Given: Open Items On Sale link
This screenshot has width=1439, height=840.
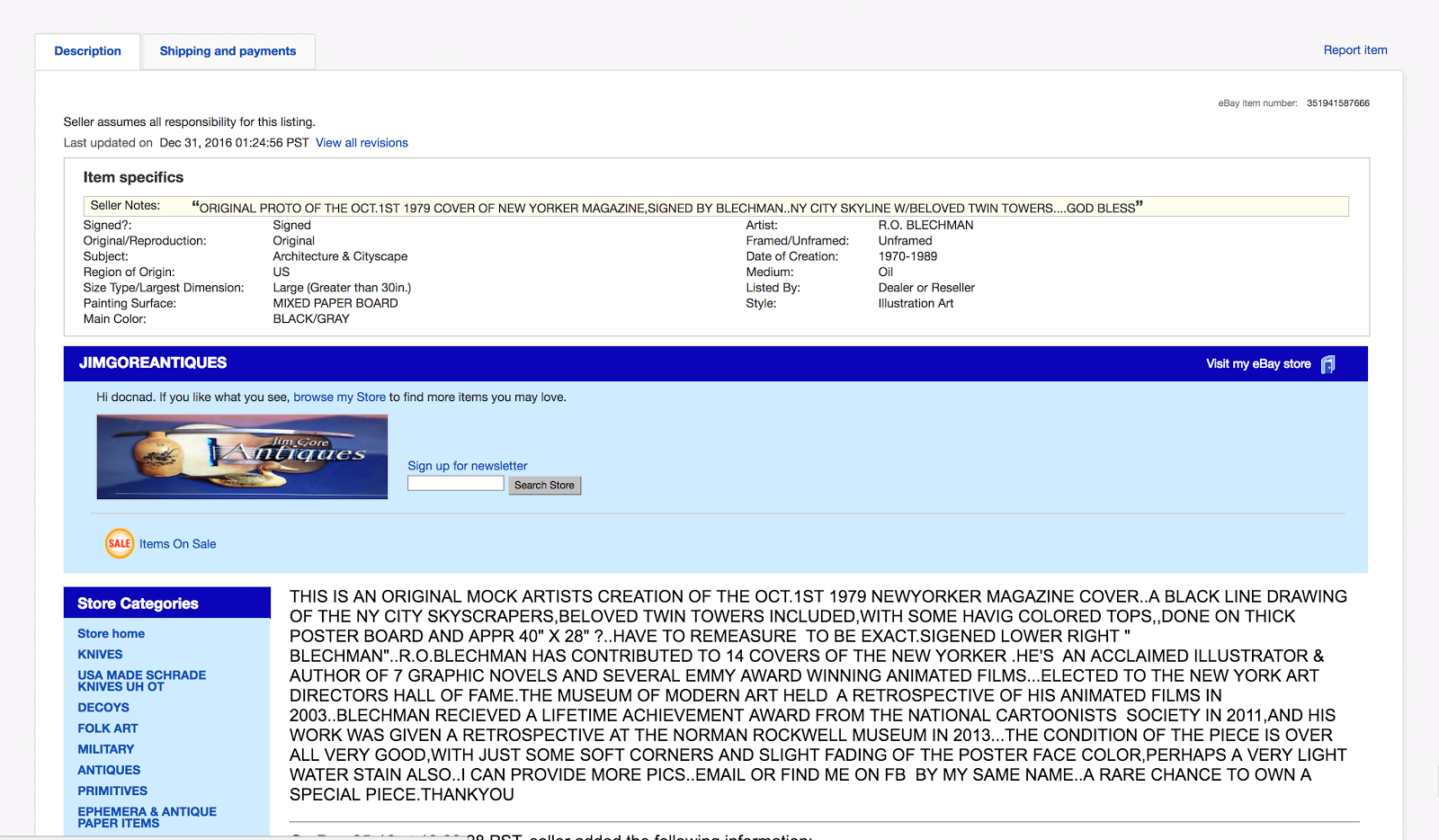Looking at the screenshot, I should click(x=177, y=544).
